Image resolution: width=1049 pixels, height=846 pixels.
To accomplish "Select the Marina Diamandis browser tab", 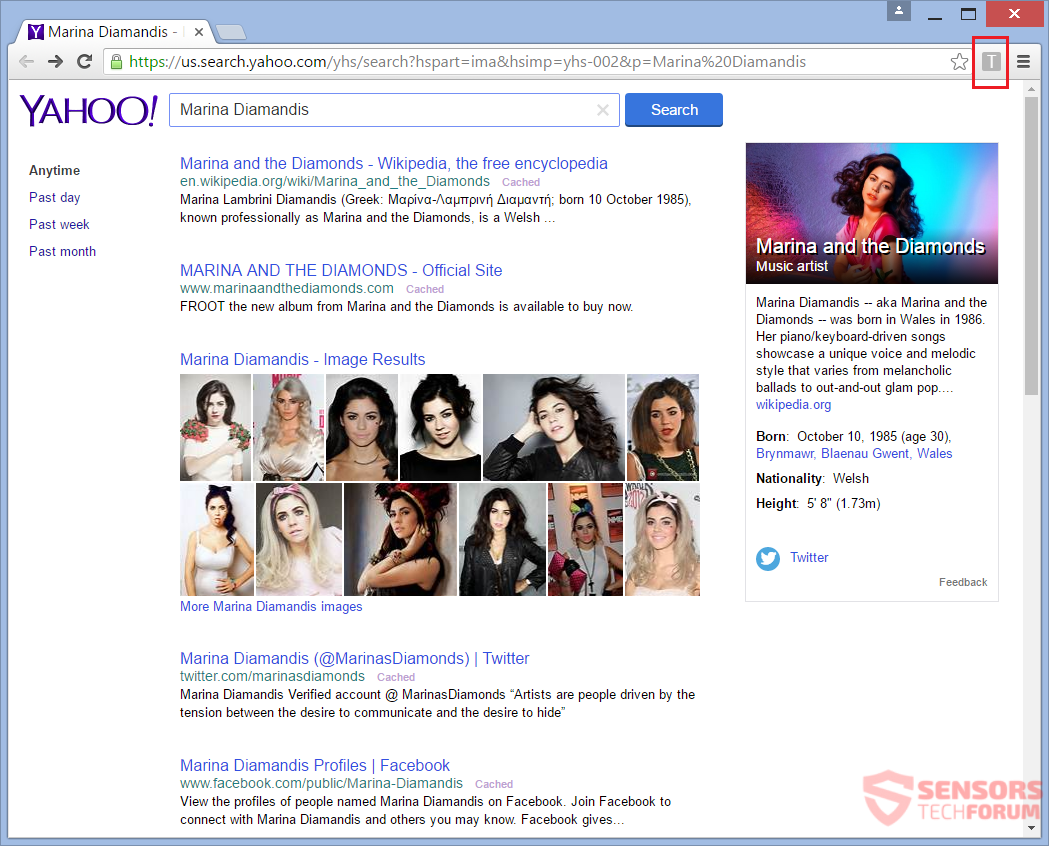I will tap(112, 31).
